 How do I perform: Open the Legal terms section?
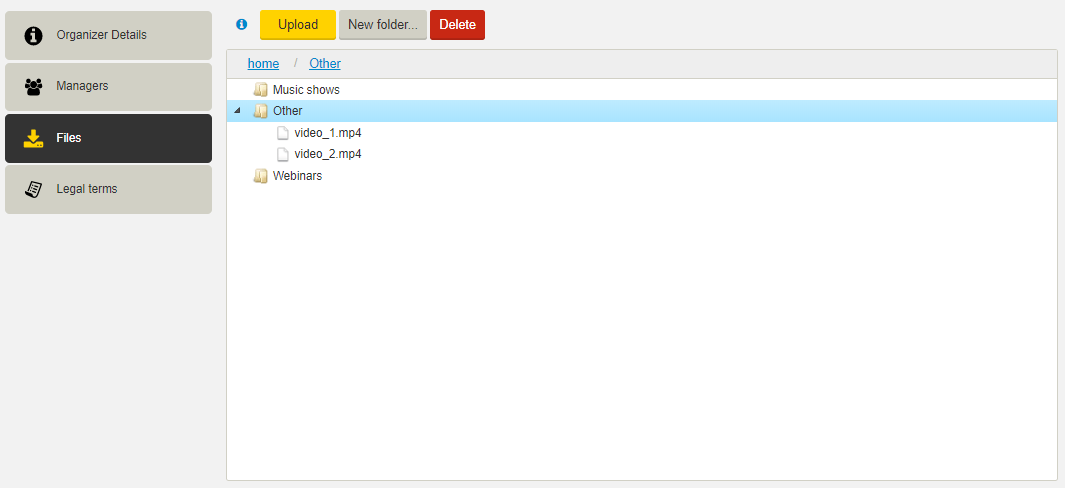tap(109, 190)
